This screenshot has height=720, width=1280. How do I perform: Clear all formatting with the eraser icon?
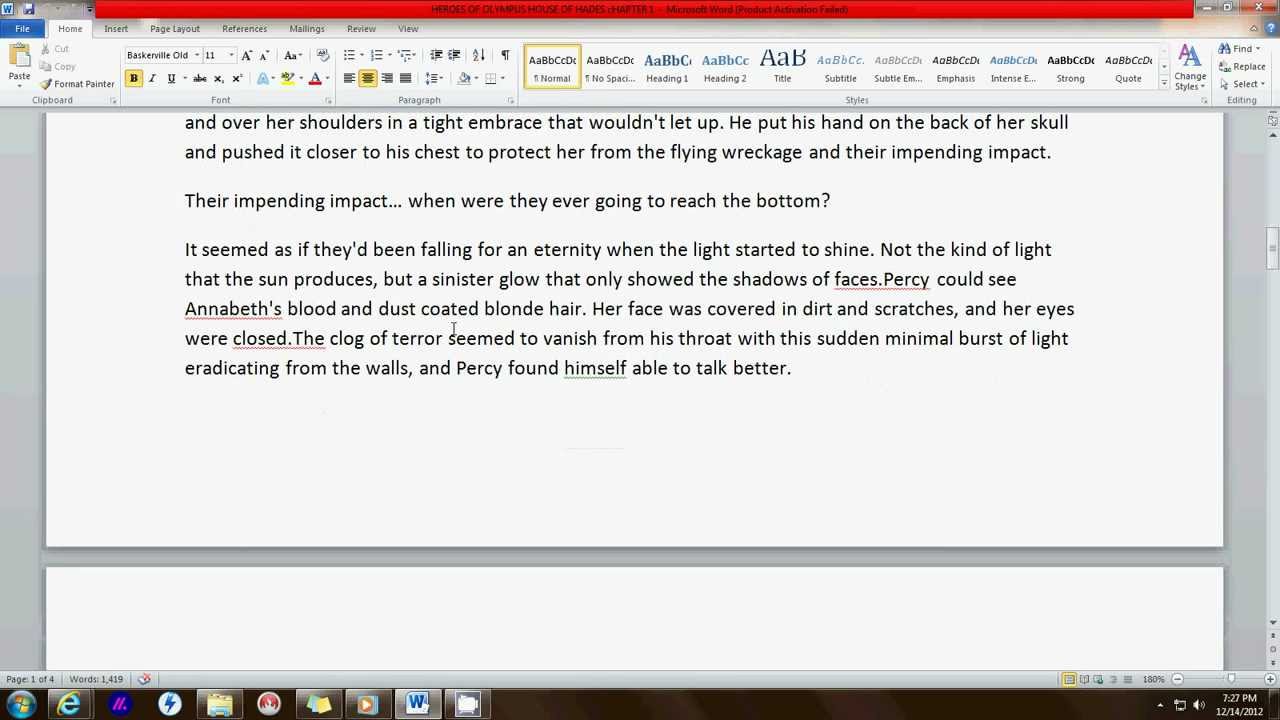point(322,55)
